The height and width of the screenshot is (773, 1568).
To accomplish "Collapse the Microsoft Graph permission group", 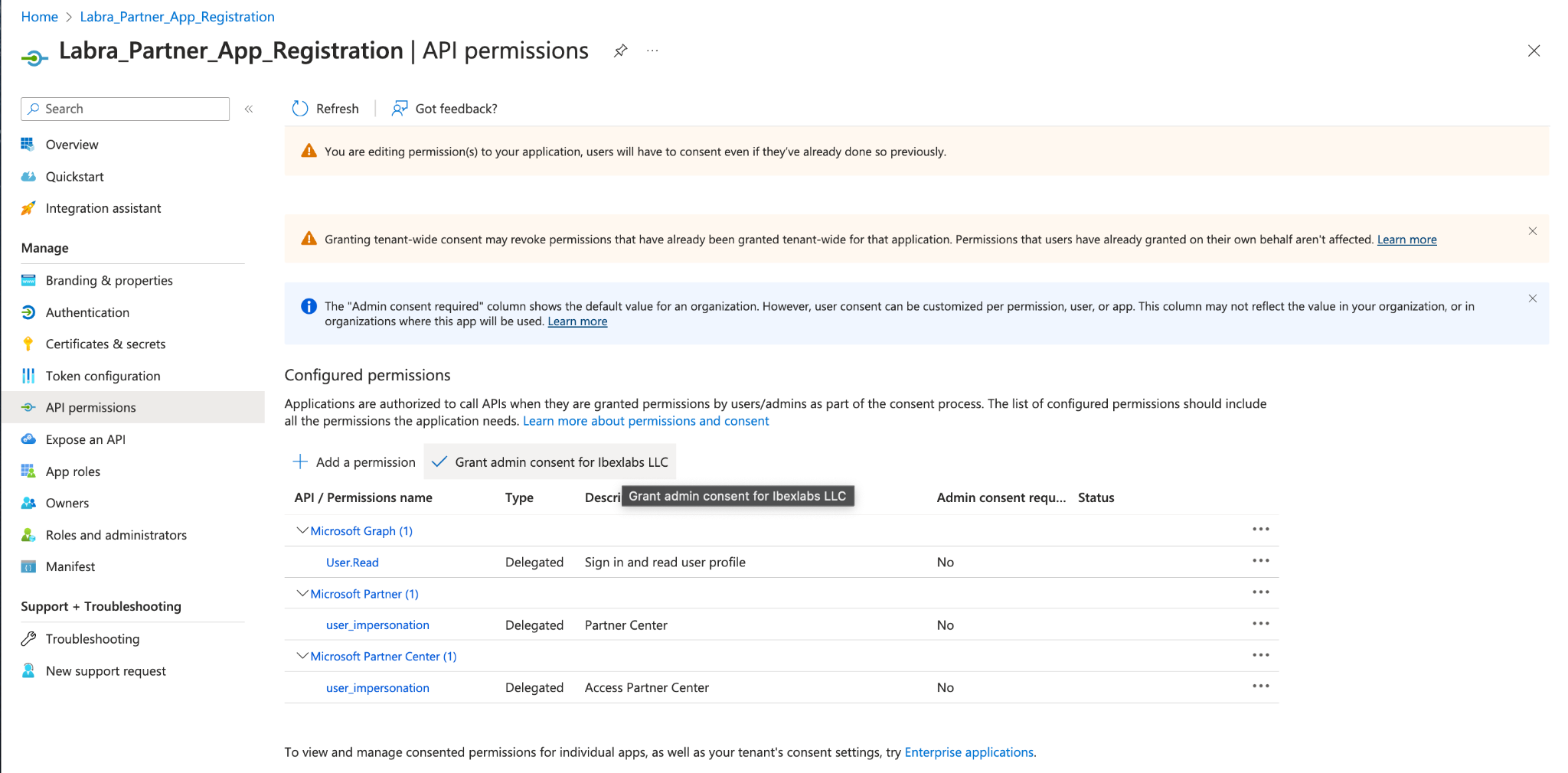I will [302, 530].
